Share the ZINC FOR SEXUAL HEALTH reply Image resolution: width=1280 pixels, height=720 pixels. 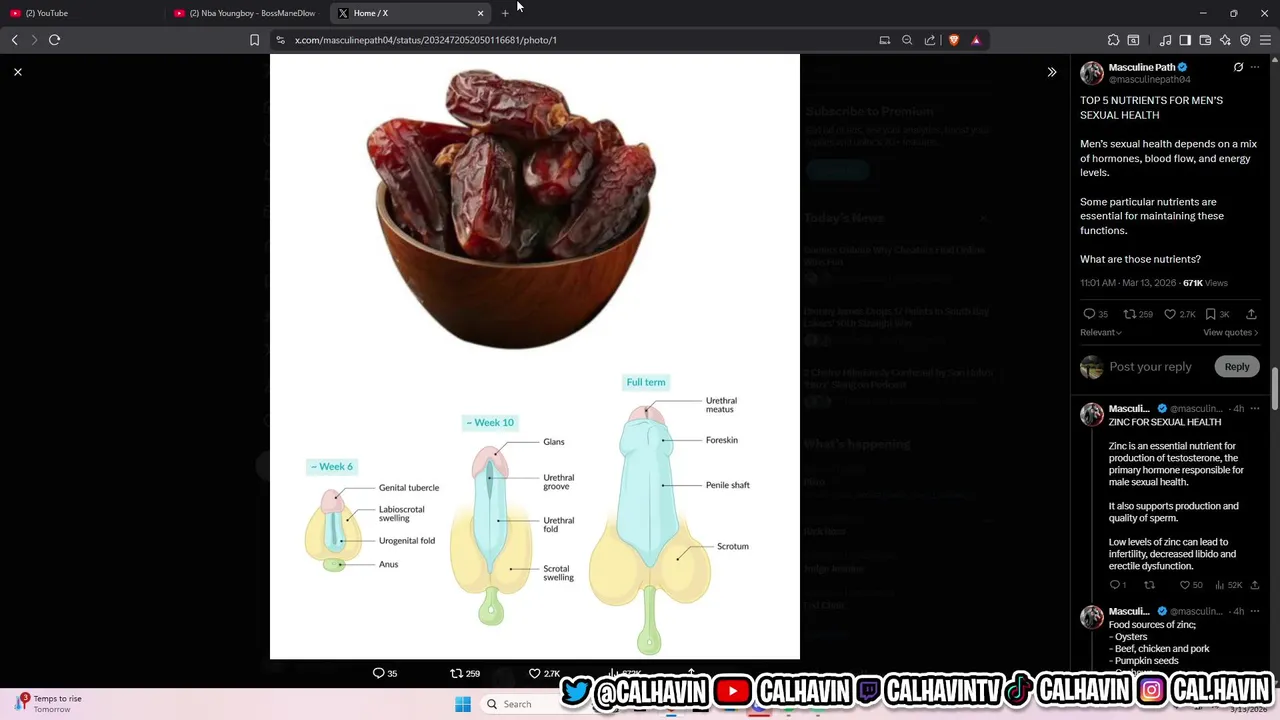coord(1255,585)
